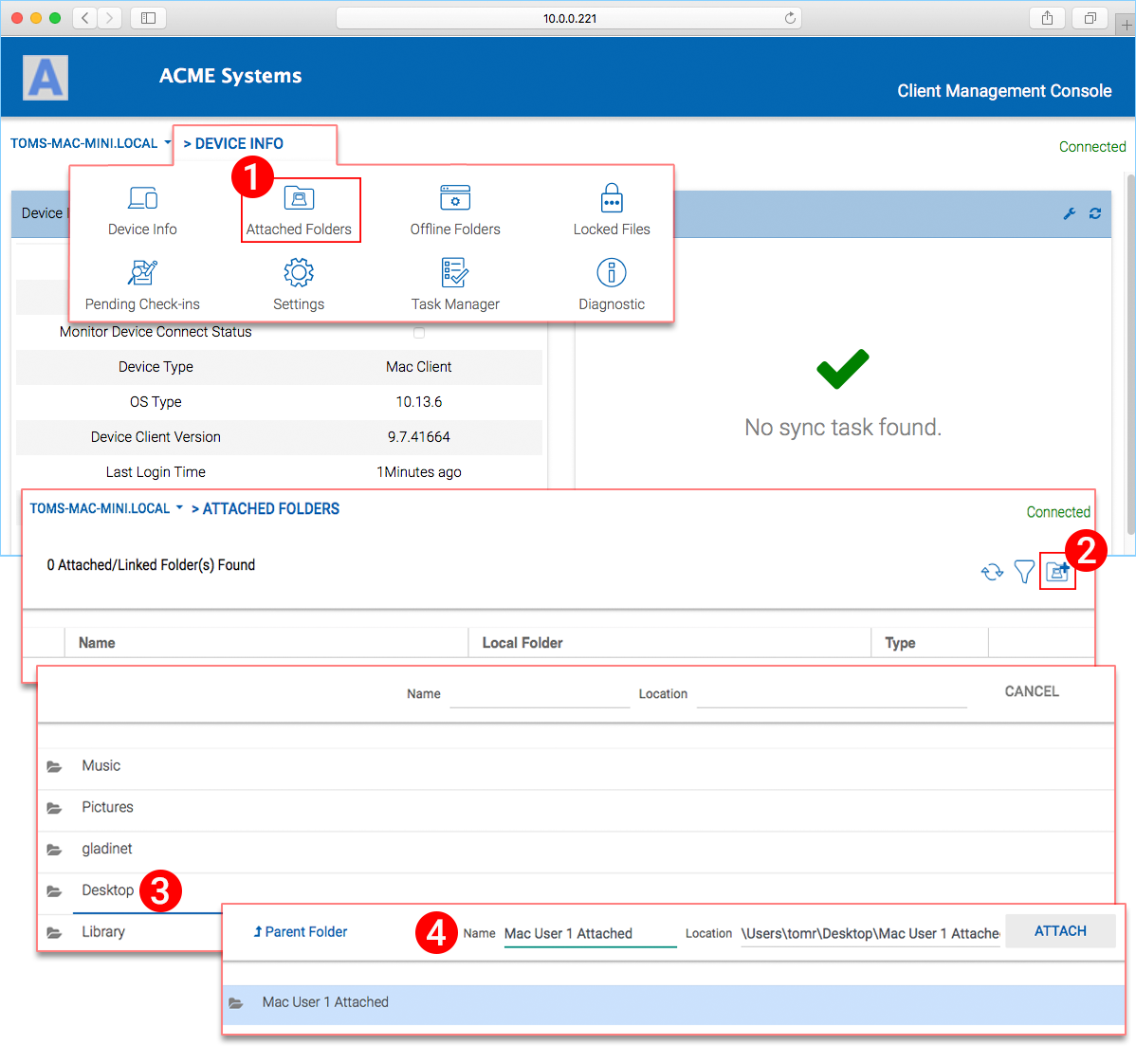This screenshot has height=1064, width=1136.
Task: Toggle Monitor Device Connect Status checkbox
Action: click(419, 333)
